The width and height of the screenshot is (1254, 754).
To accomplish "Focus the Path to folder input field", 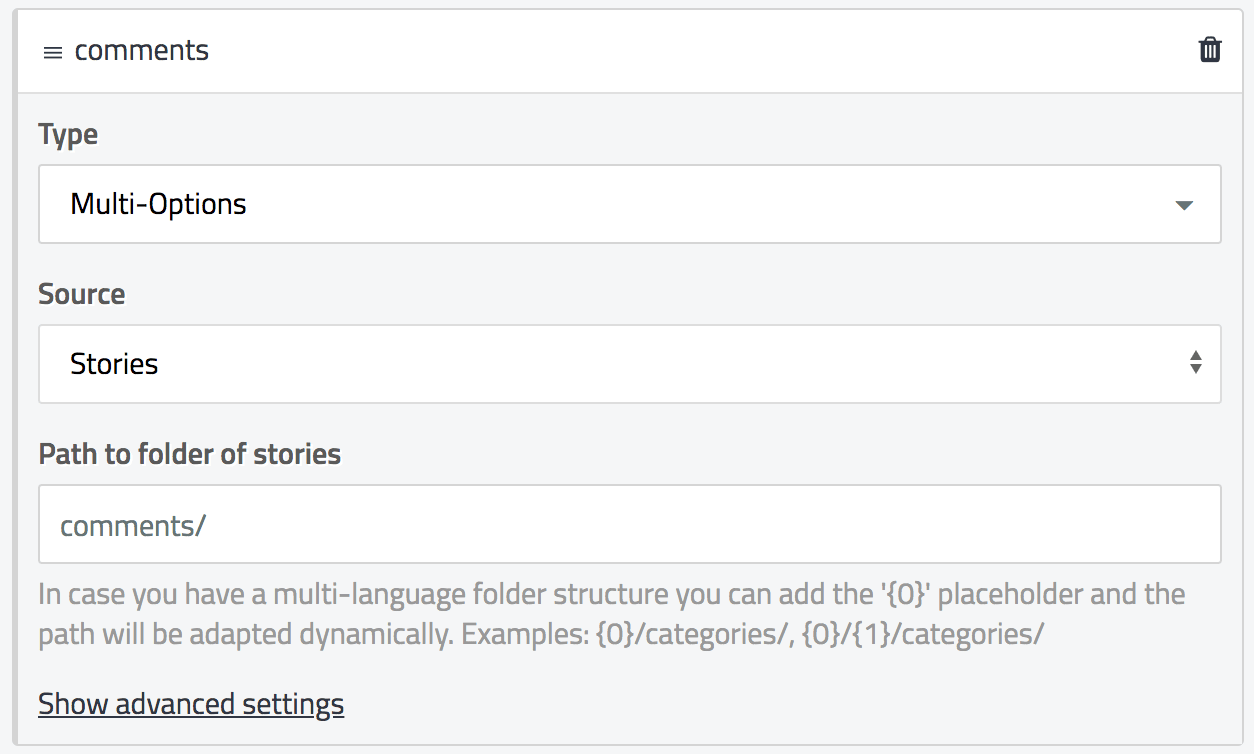I will [x=629, y=524].
